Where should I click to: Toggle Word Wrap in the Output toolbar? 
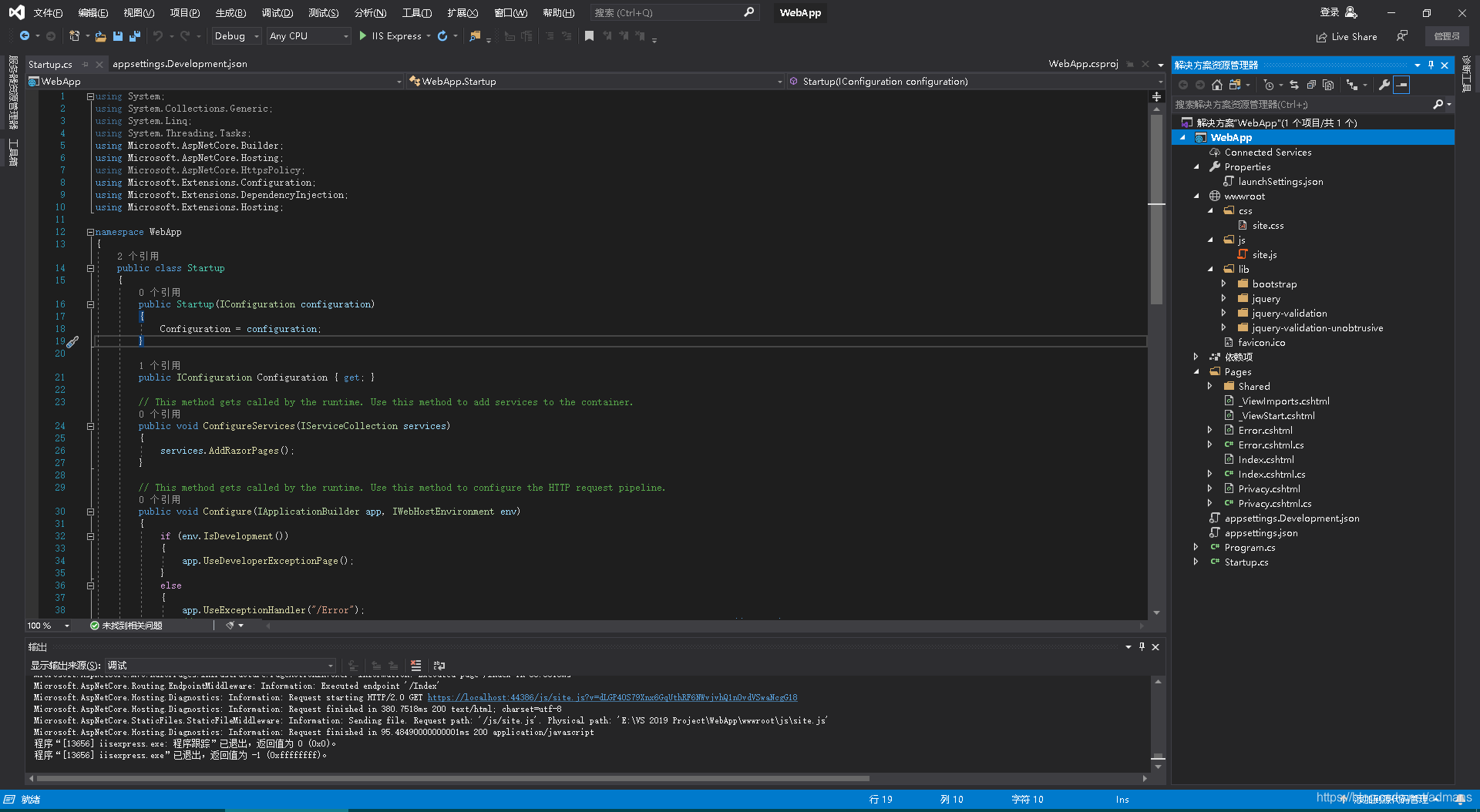click(439, 666)
